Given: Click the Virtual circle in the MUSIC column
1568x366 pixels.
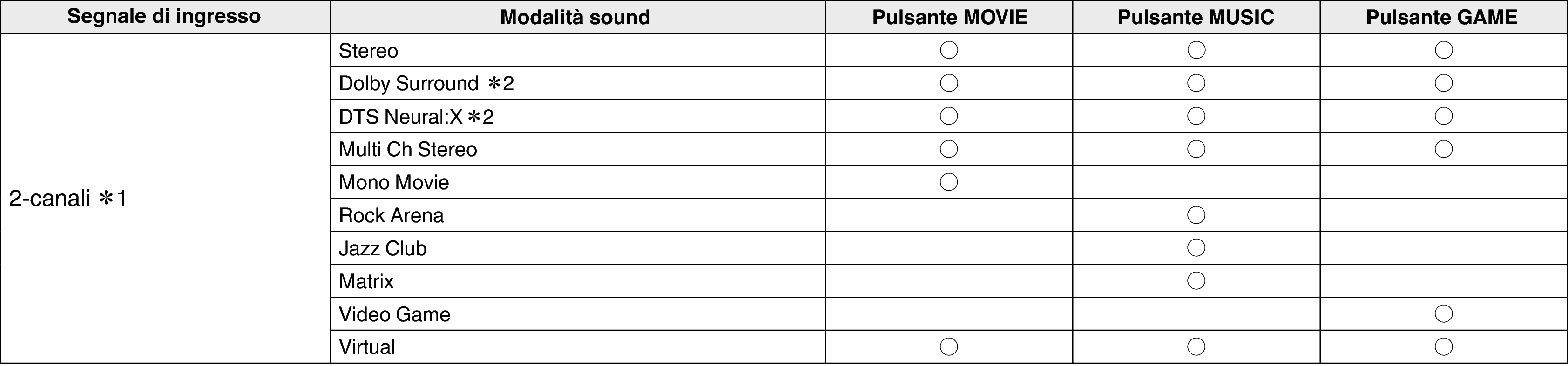Looking at the screenshot, I should pos(1196,346).
